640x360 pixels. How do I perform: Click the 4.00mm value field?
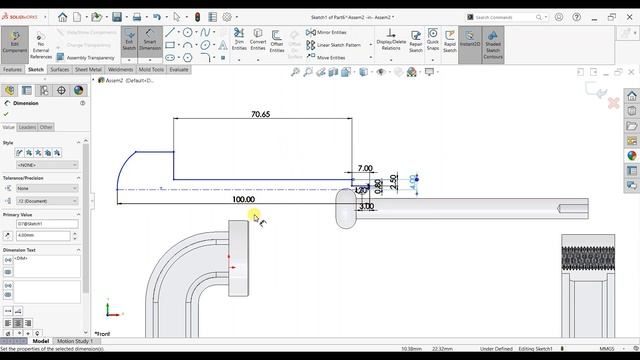43,236
